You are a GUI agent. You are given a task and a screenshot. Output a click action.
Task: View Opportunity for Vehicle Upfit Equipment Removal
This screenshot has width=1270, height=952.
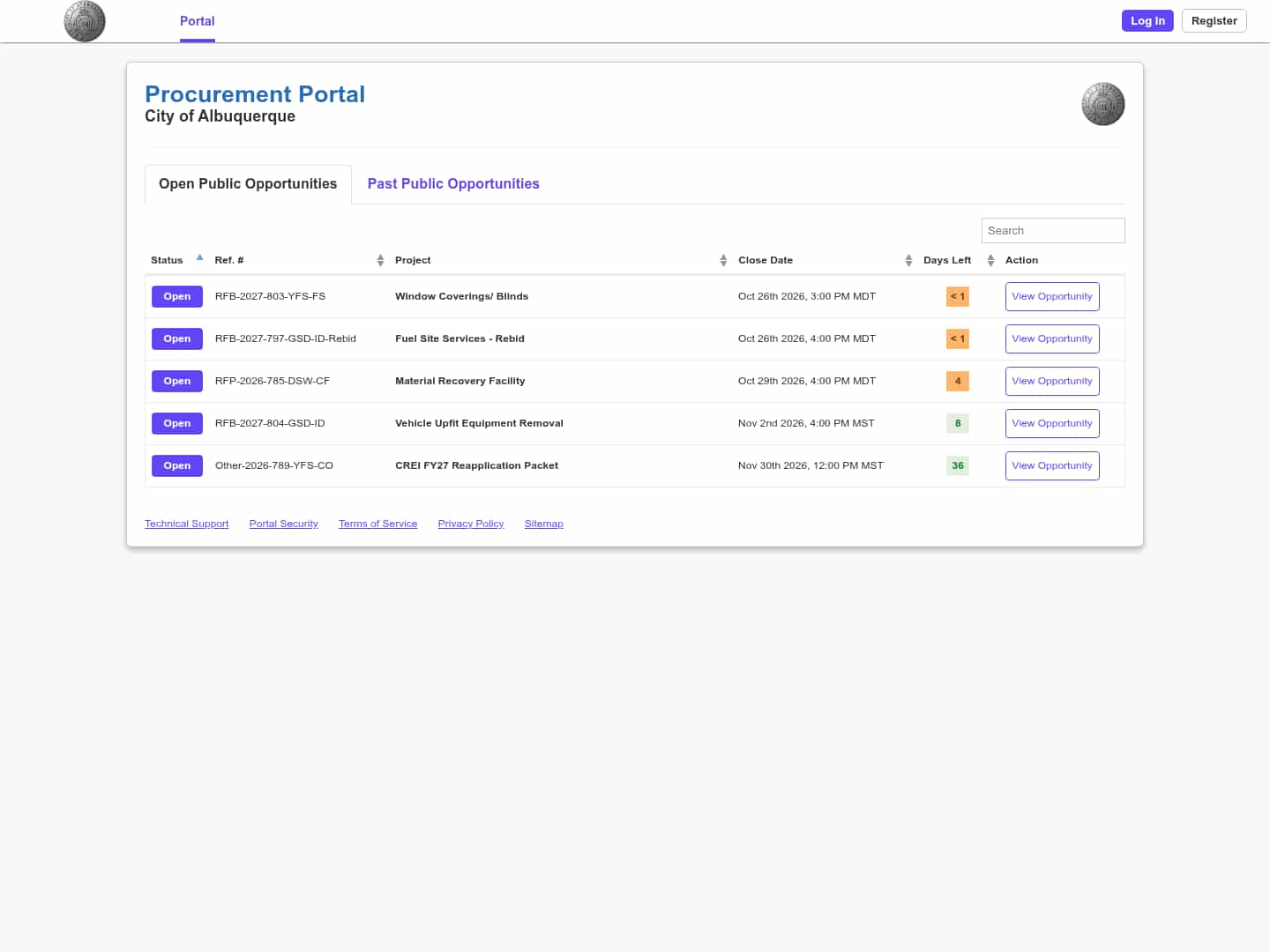point(1052,424)
